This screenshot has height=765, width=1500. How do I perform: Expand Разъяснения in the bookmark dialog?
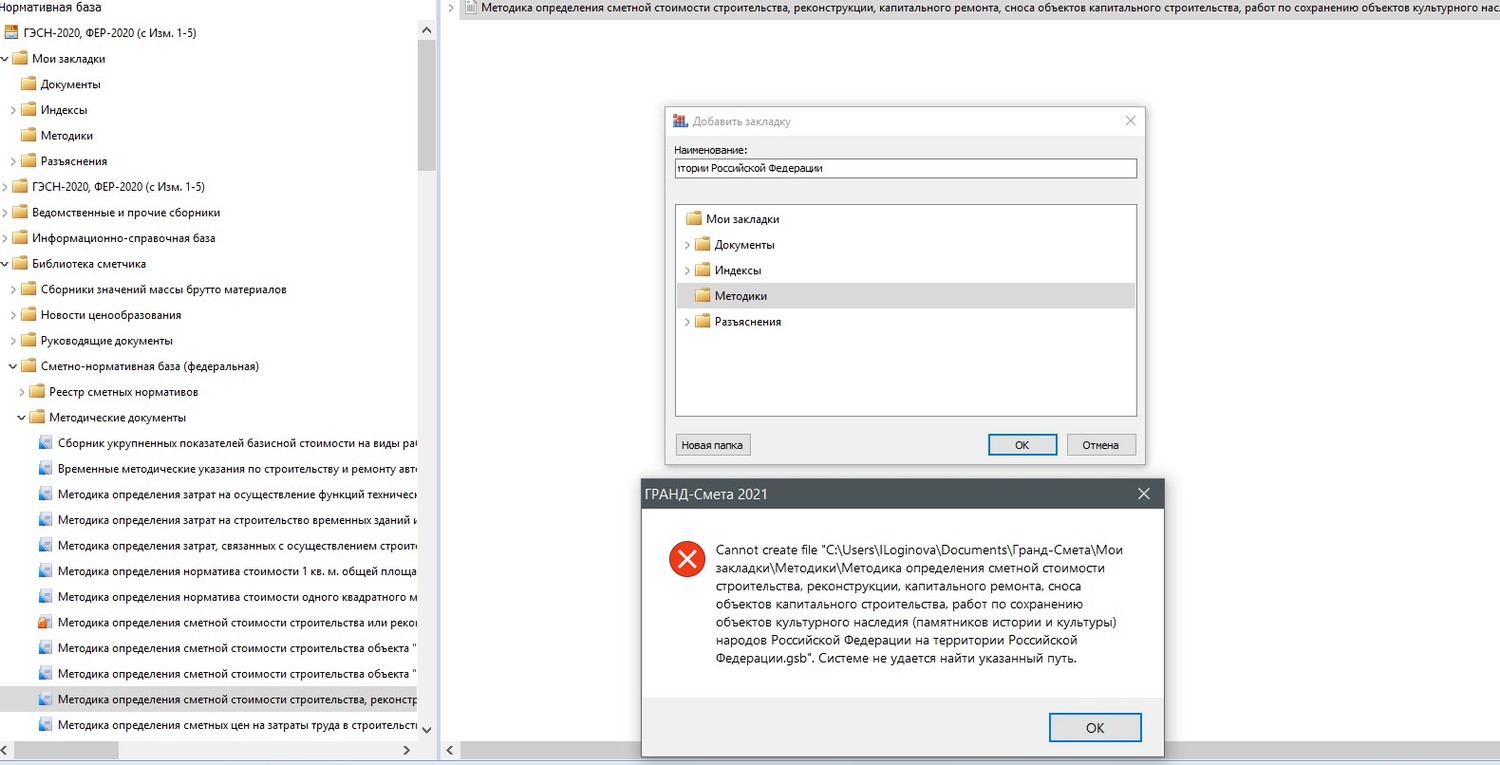(x=687, y=322)
